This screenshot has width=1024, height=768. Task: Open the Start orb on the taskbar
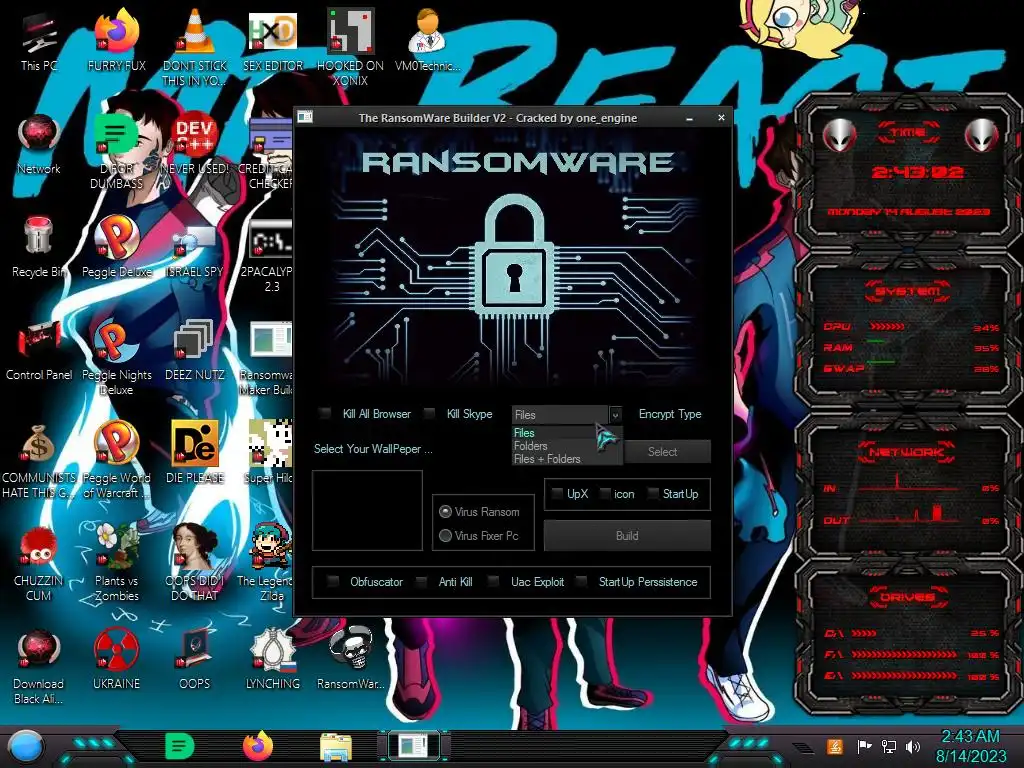coord(25,746)
